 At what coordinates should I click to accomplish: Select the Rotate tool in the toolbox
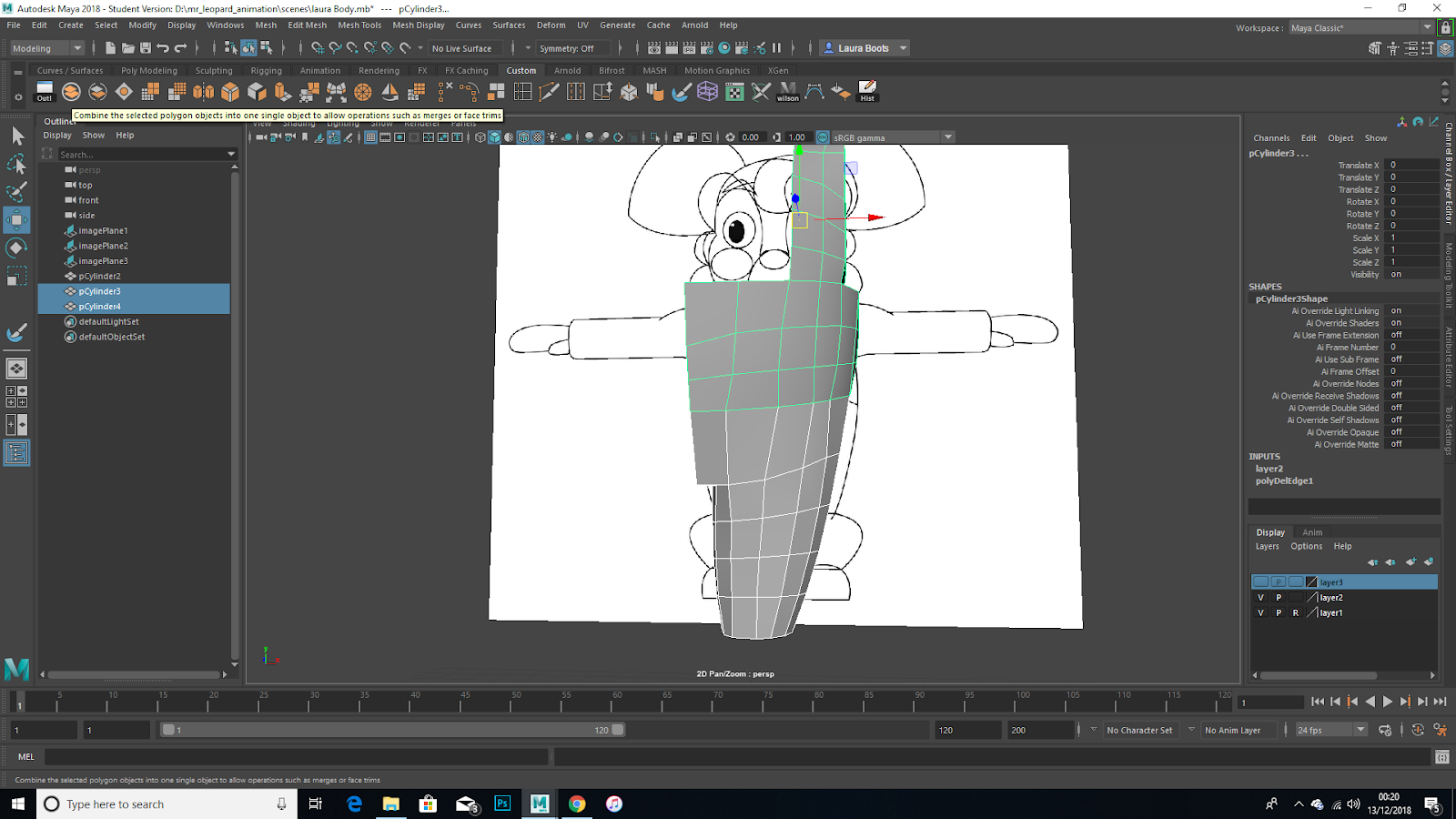click(x=16, y=248)
